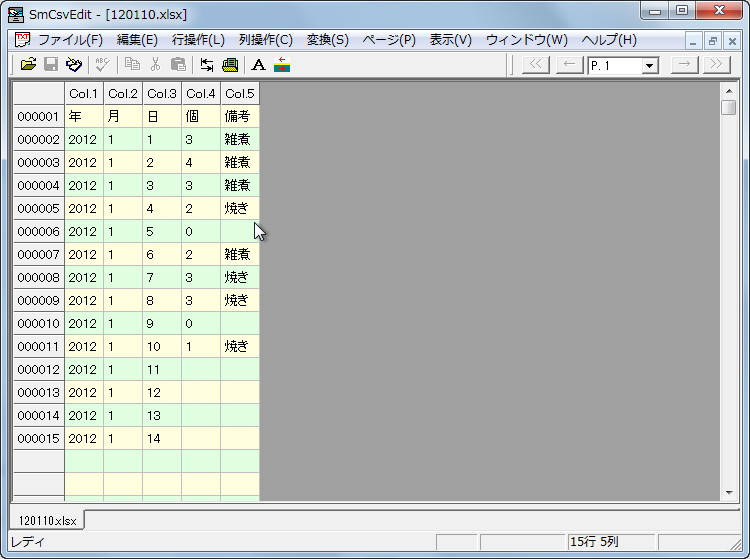
Task: Click the vertical scrollbar thumb
Action: click(729, 107)
